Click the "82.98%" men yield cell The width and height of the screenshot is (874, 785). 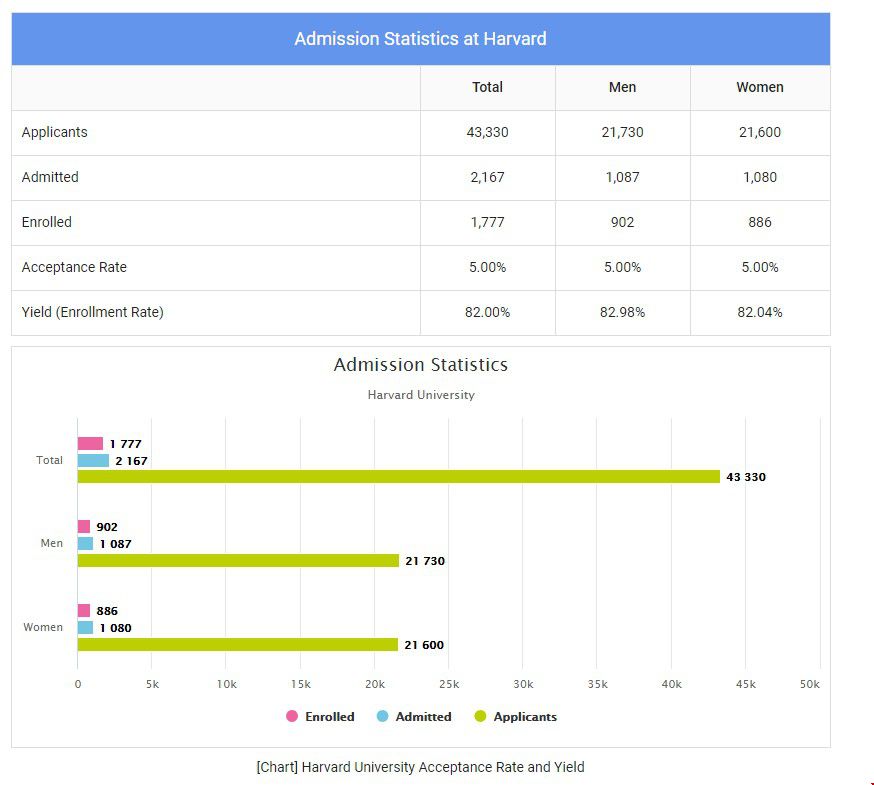pos(622,312)
